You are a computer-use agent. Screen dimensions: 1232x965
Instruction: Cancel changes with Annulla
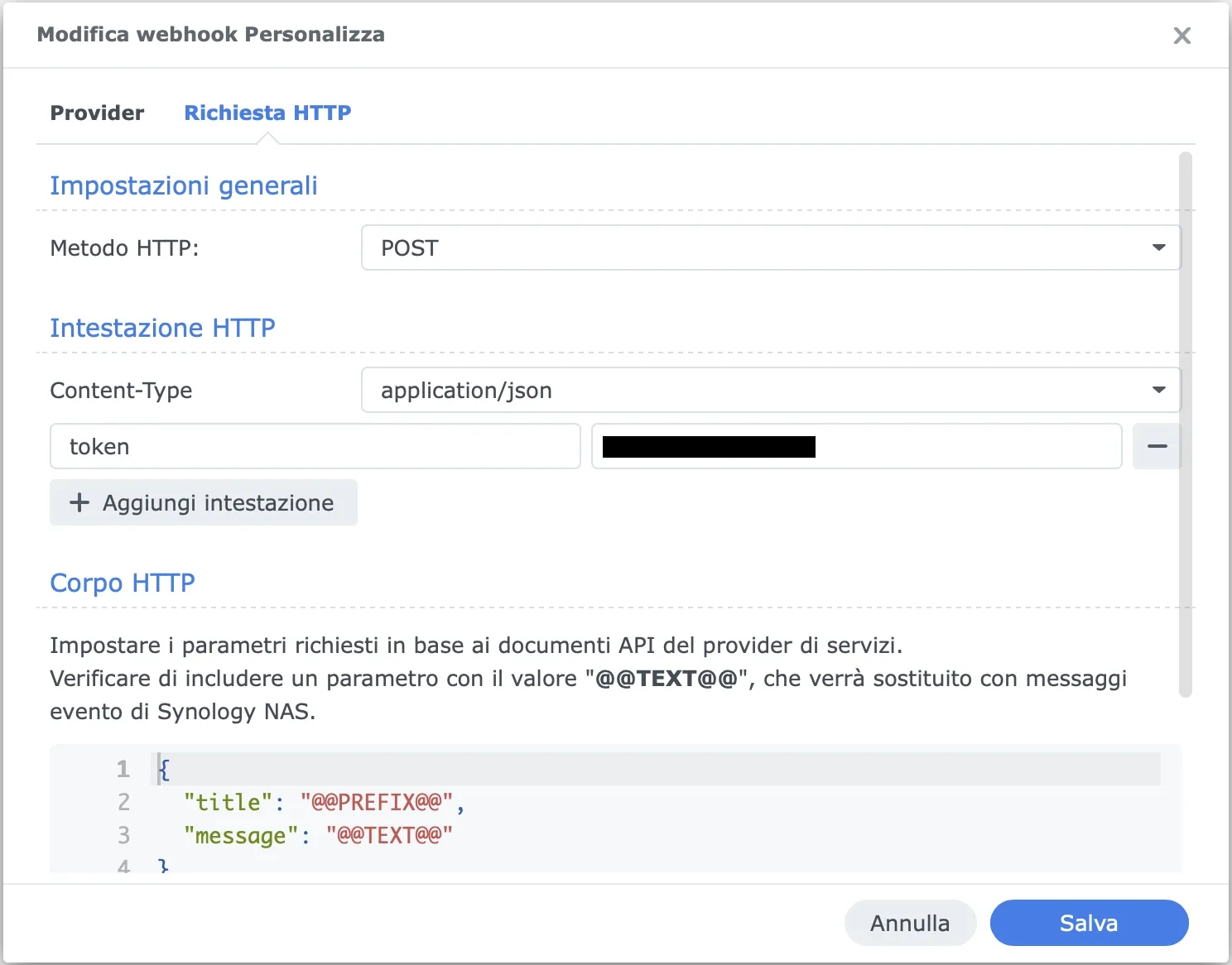pyautogui.click(x=910, y=923)
